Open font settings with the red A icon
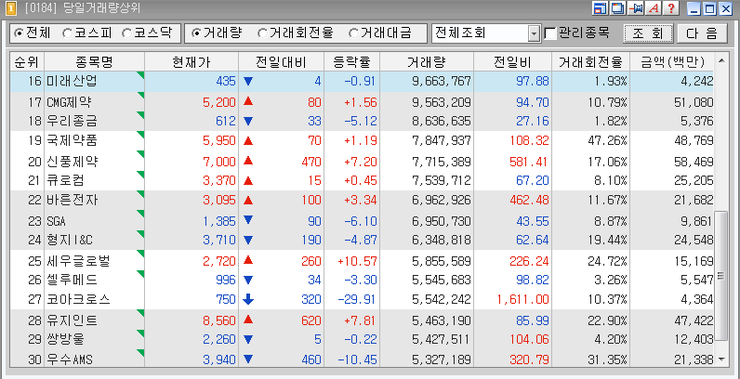 pos(654,8)
